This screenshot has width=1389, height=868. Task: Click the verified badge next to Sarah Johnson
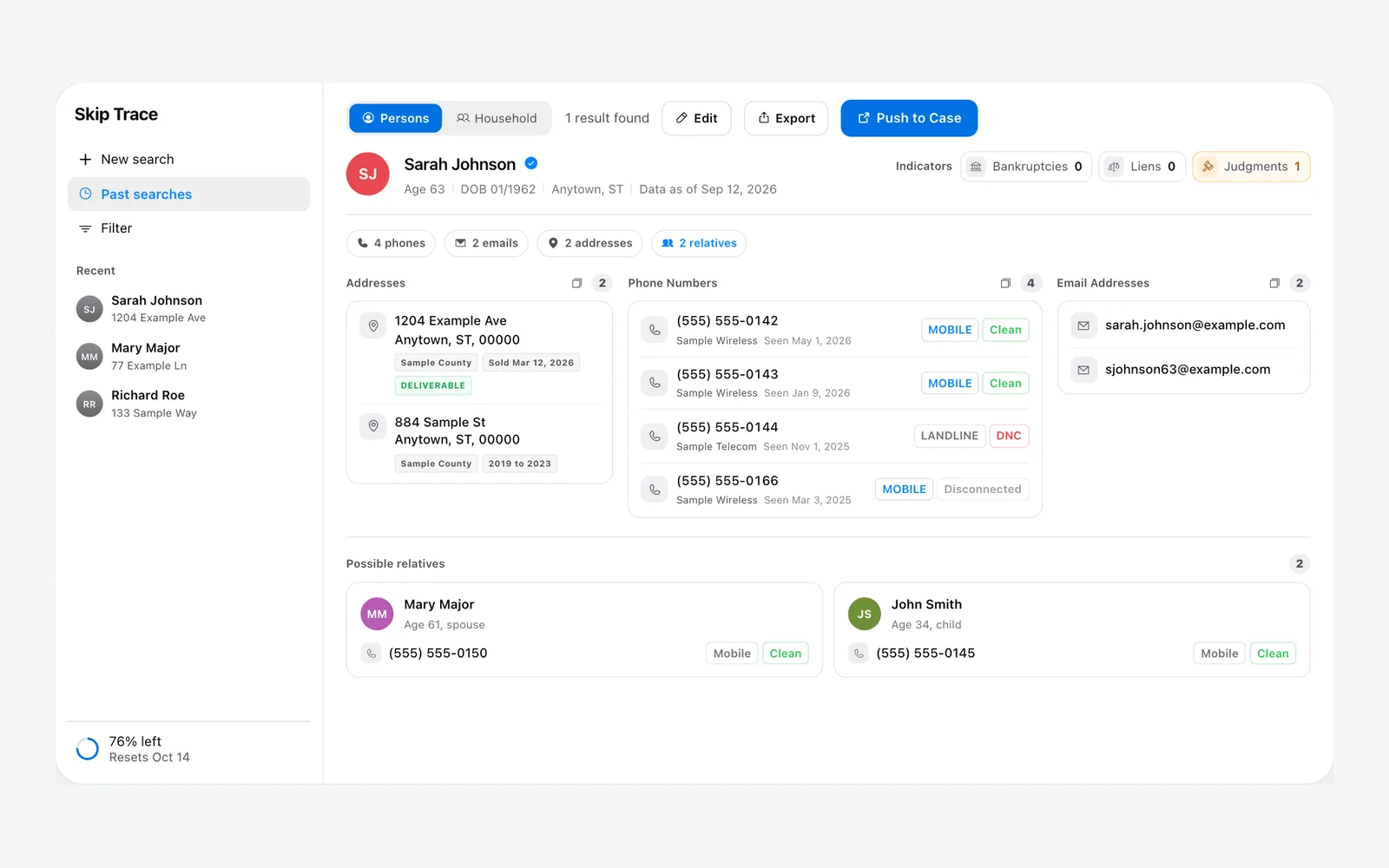[531, 163]
